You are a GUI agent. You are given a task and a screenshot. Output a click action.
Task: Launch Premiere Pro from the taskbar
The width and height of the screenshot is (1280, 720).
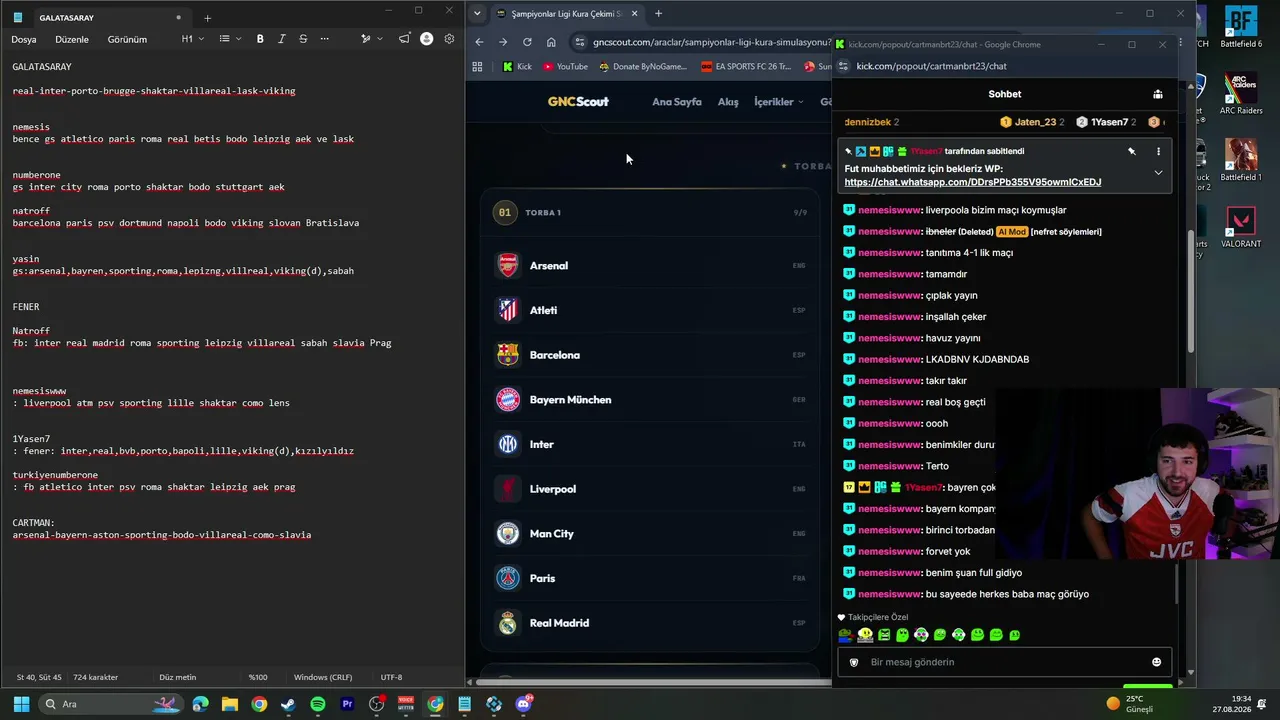click(347, 704)
